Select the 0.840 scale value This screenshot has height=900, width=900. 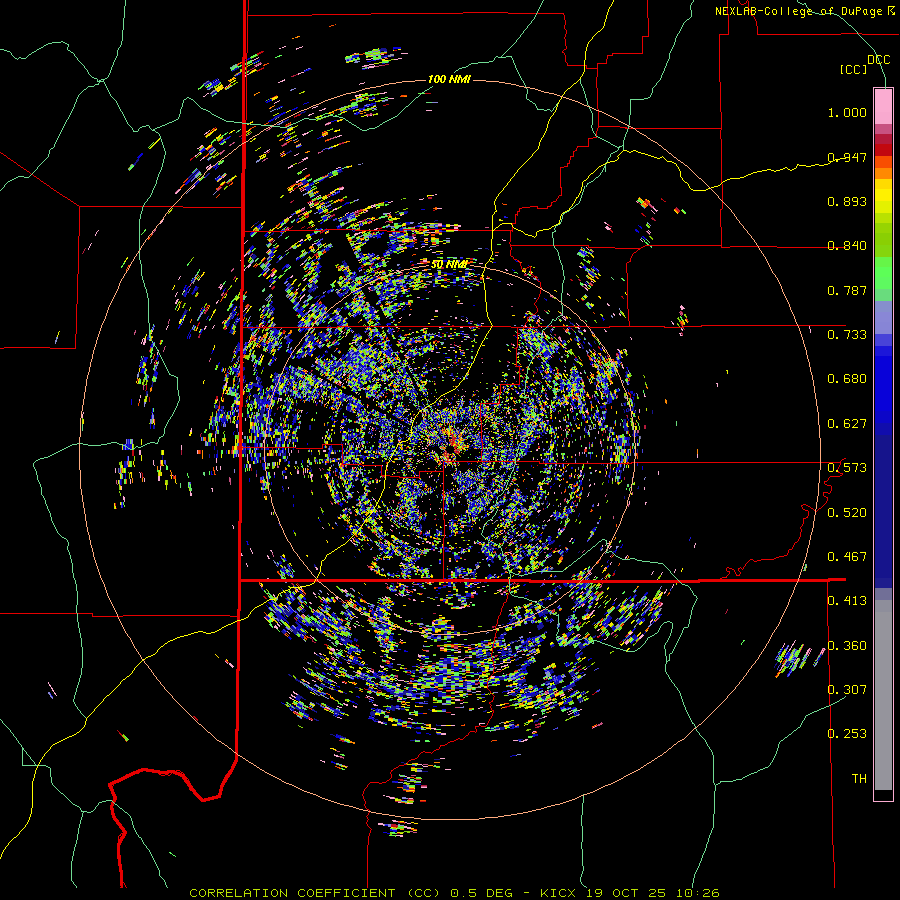tap(847, 246)
